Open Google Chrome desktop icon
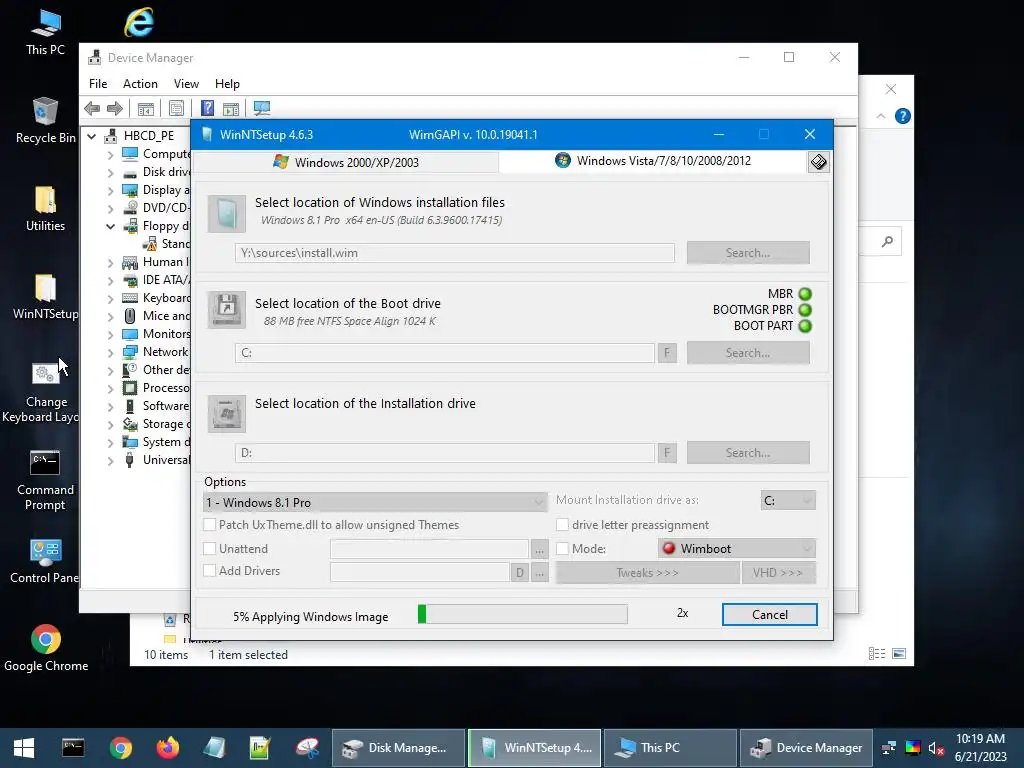The width and height of the screenshot is (1024, 768). [46, 648]
